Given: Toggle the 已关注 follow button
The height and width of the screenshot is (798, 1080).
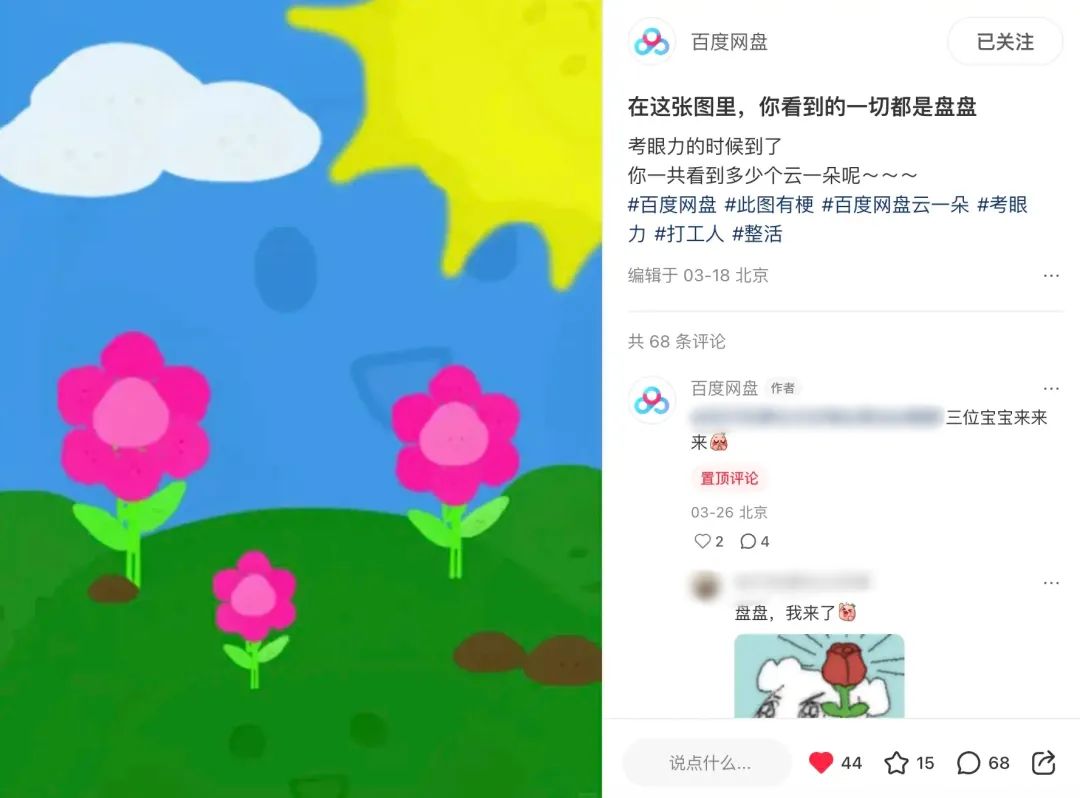Looking at the screenshot, I should pos(1005,42).
